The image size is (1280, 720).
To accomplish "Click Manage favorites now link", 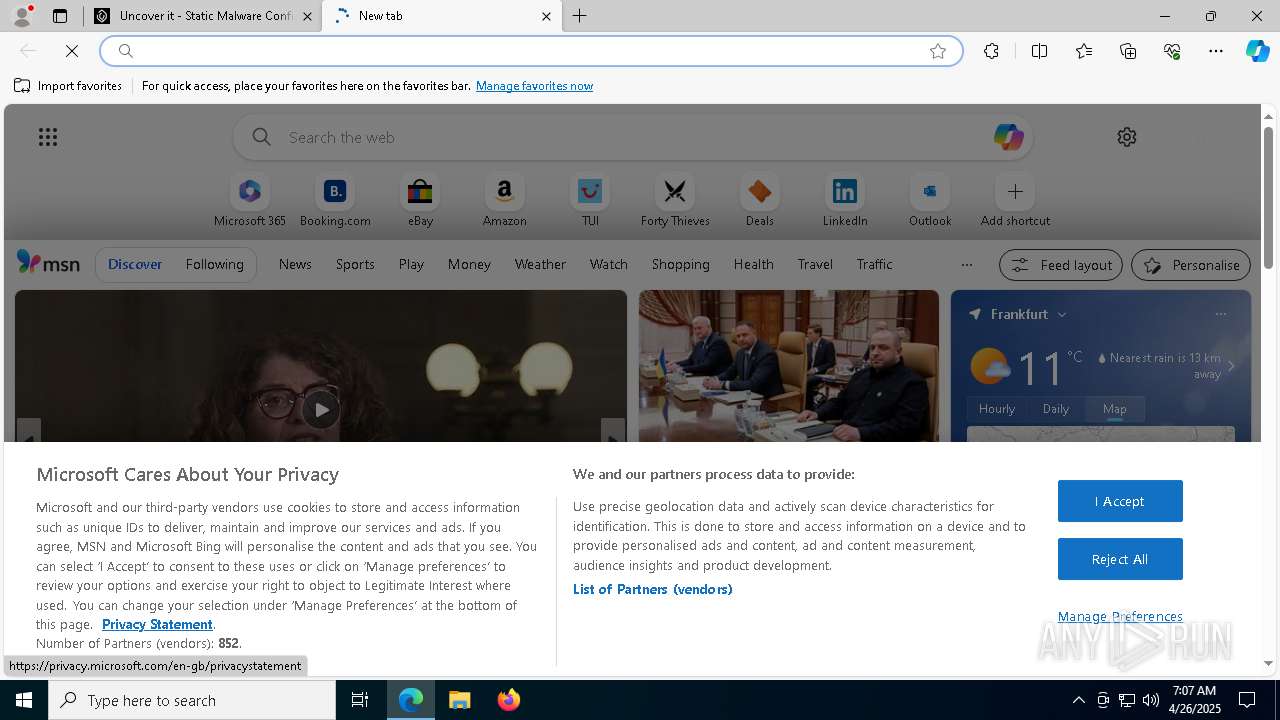I will click(x=534, y=86).
